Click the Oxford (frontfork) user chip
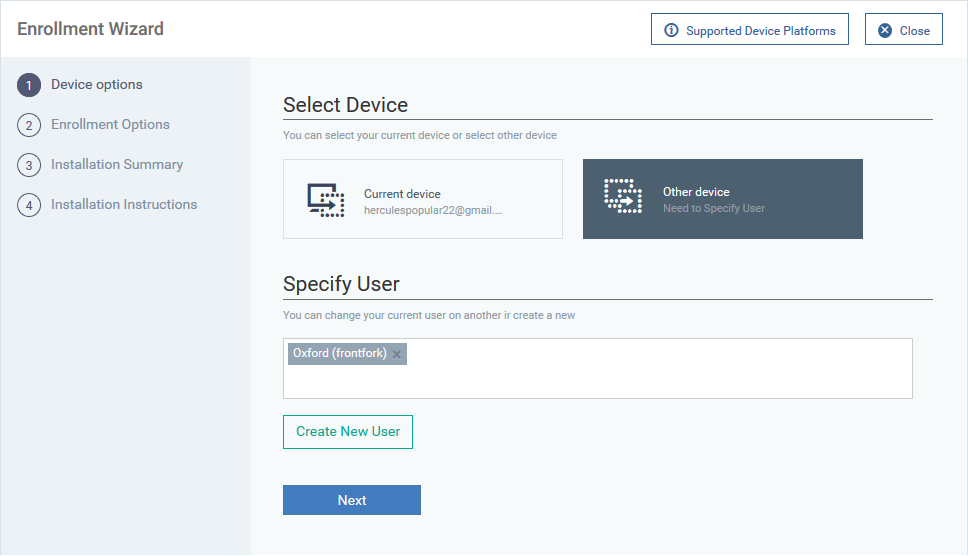Image resolution: width=968 pixels, height=556 pixels. (x=340, y=354)
